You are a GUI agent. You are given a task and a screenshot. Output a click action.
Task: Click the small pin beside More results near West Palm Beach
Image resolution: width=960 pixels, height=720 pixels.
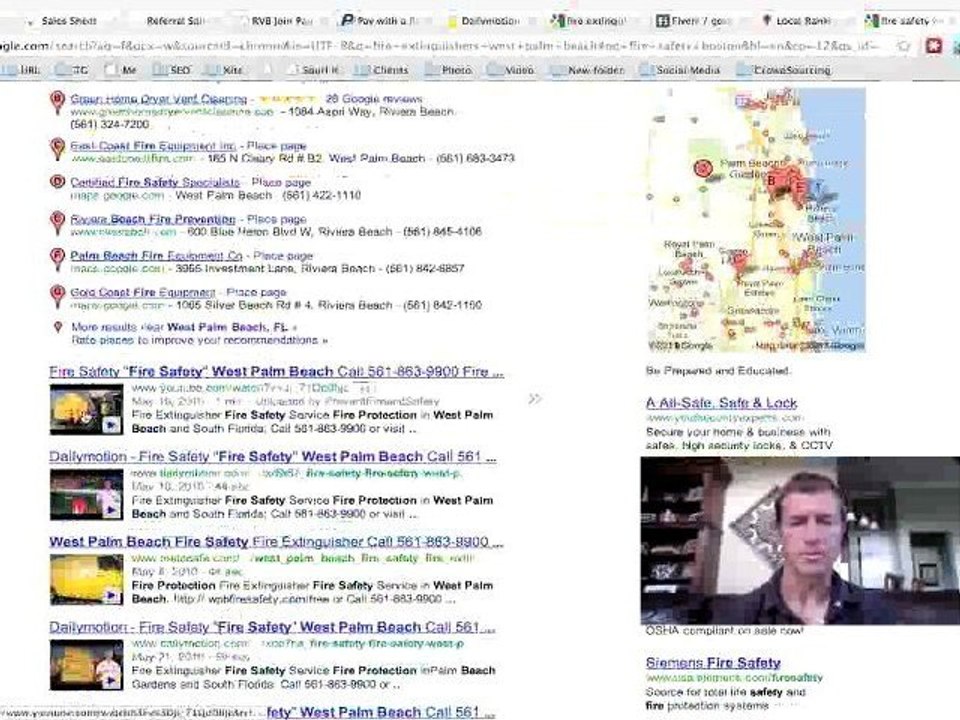[58, 327]
